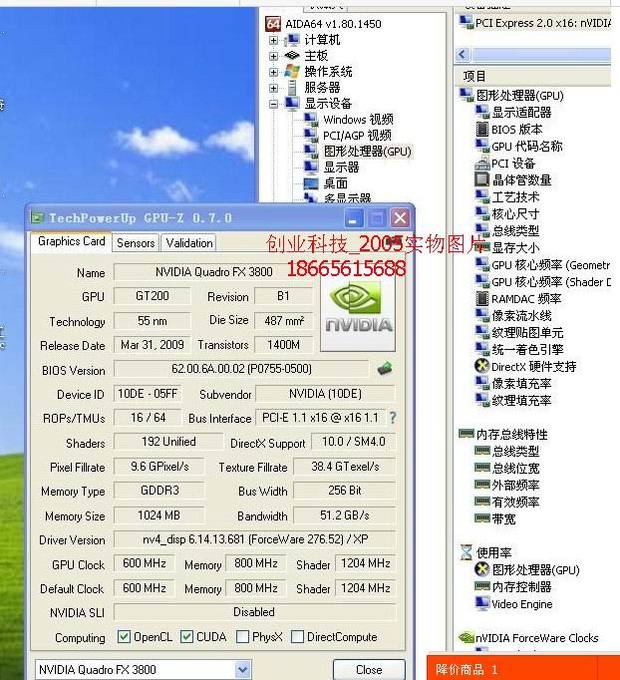This screenshot has width=620, height=680.
Task: Select the 主板 motherboard icon
Action: [292, 56]
